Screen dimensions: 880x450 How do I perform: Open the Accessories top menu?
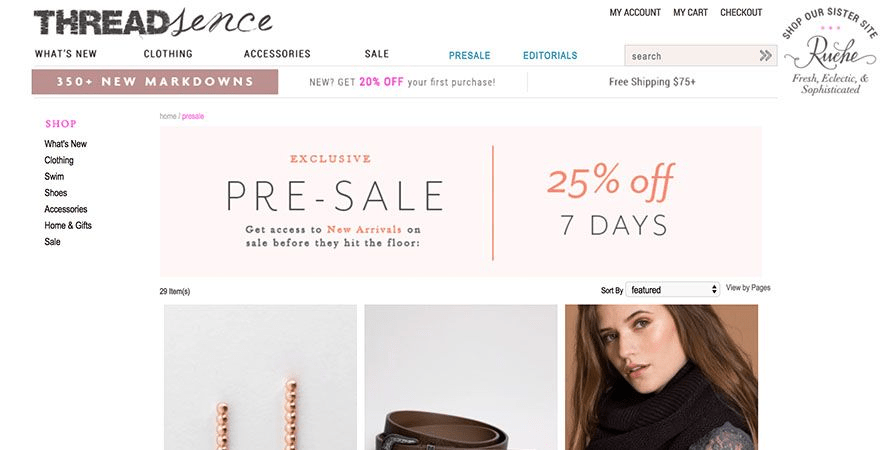tap(277, 54)
